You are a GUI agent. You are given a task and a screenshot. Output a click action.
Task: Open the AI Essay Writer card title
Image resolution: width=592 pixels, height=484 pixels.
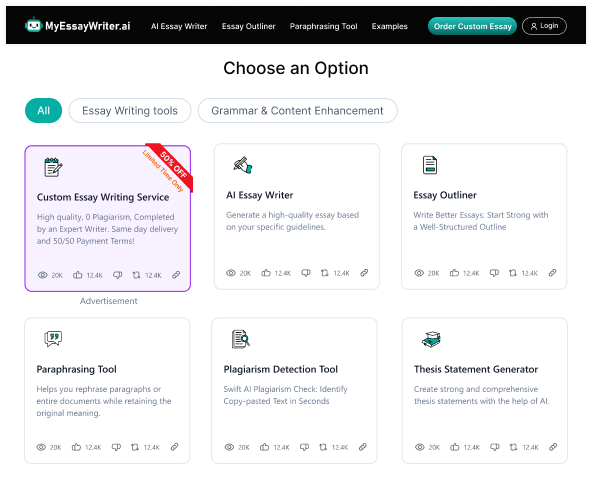coord(259,195)
